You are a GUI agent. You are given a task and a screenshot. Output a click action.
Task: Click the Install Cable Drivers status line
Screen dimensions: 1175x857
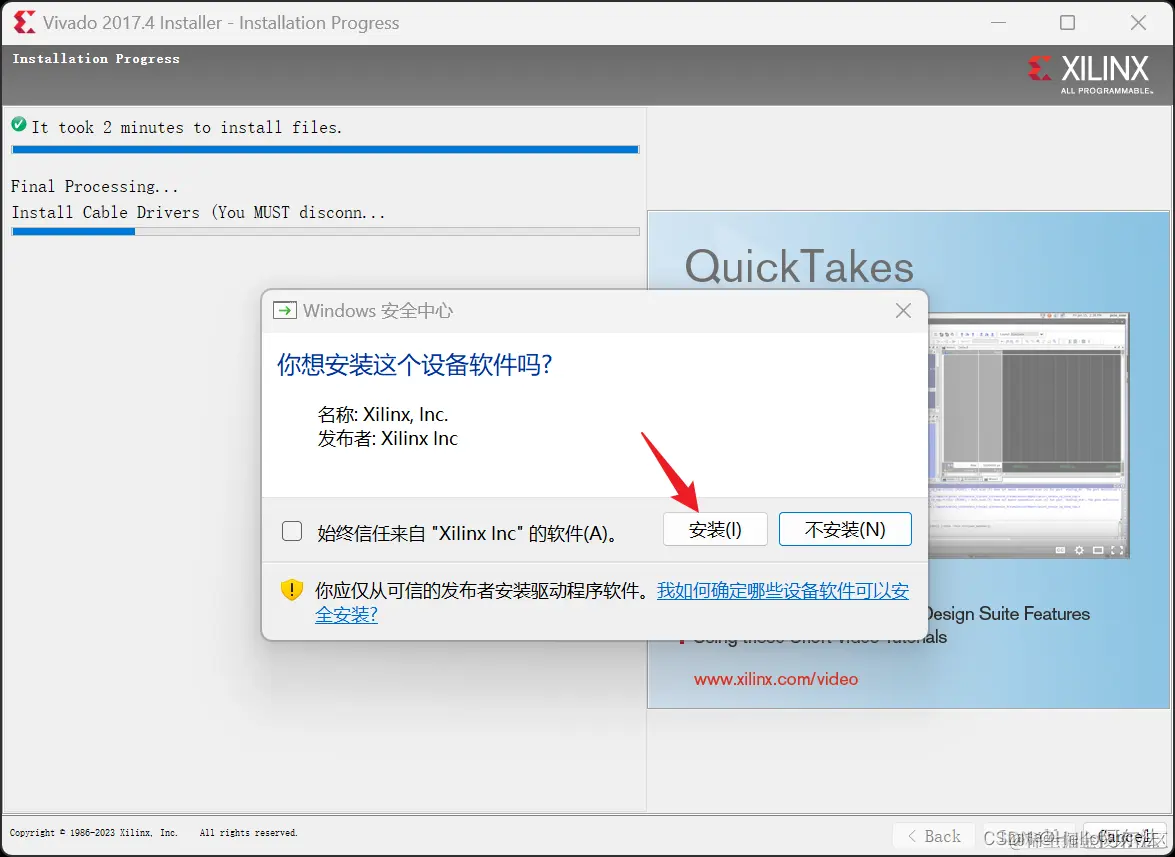(199, 213)
